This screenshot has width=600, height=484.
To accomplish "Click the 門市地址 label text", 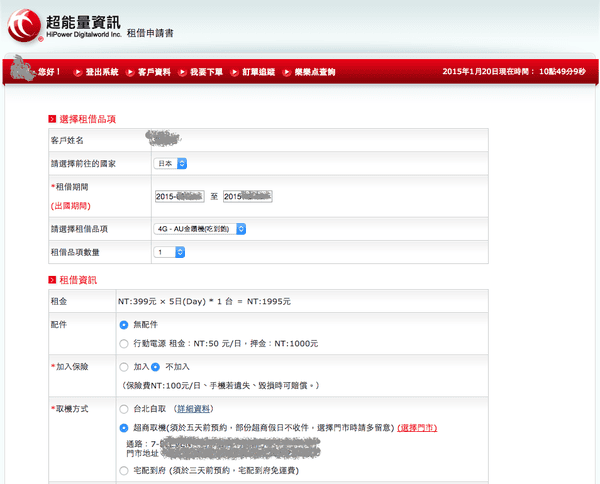I will click(x=142, y=453).
